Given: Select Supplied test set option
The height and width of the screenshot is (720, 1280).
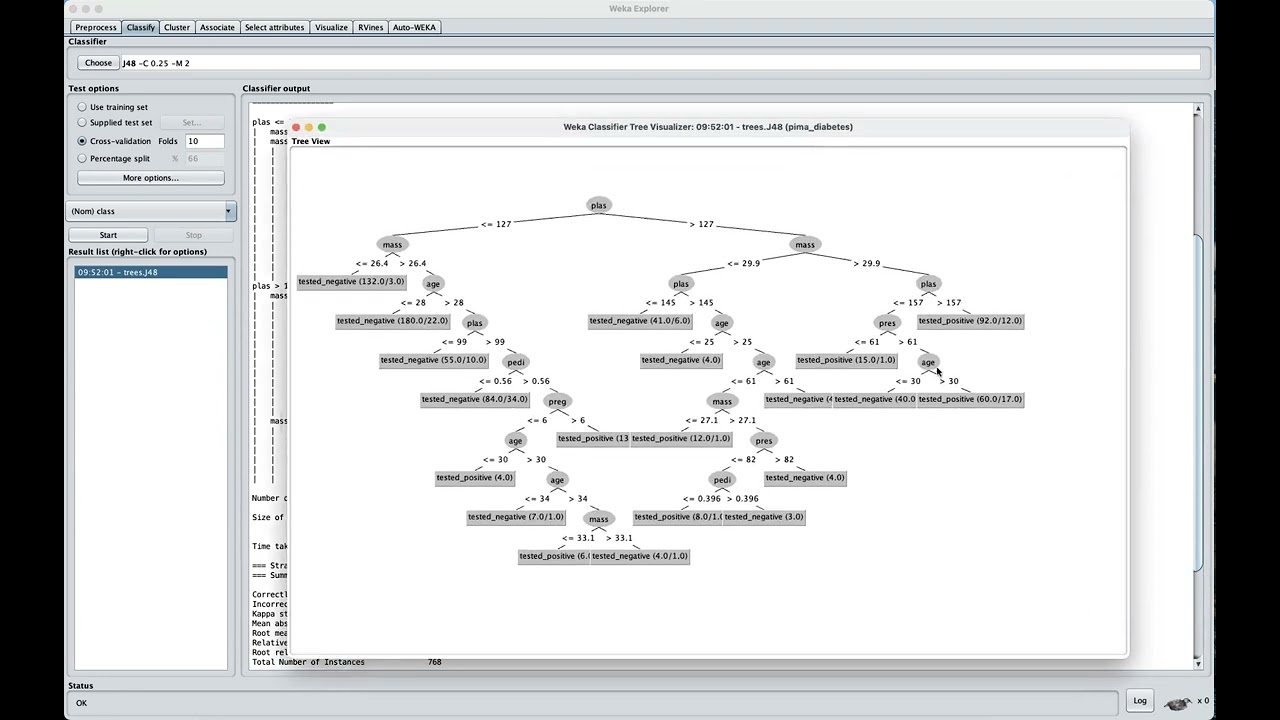Looking at the screenshot, I should (82, 123).
